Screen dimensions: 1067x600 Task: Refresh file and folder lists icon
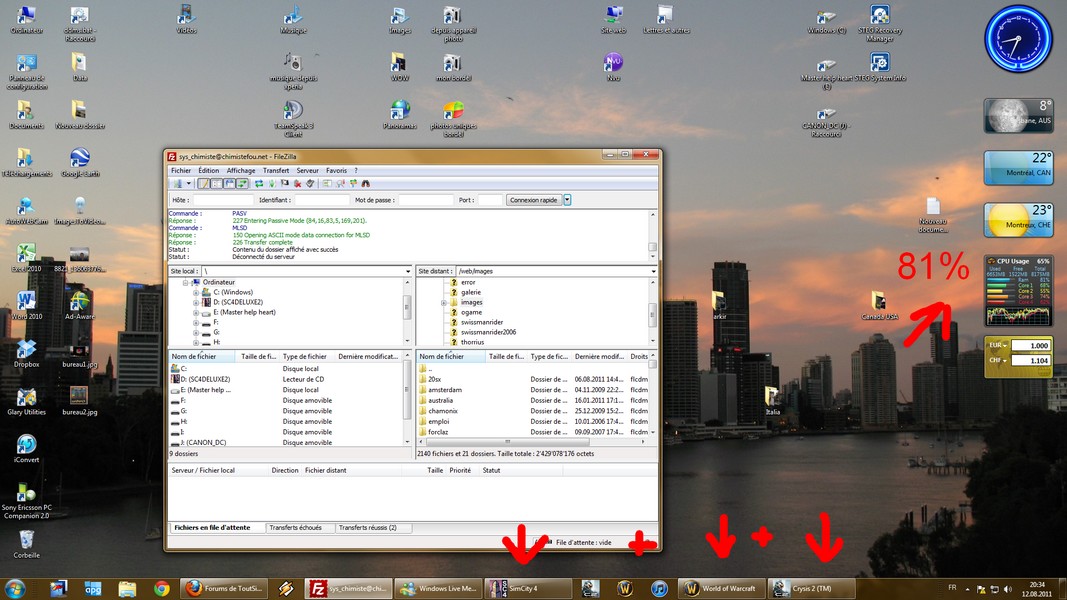click(x=259, y=184)
